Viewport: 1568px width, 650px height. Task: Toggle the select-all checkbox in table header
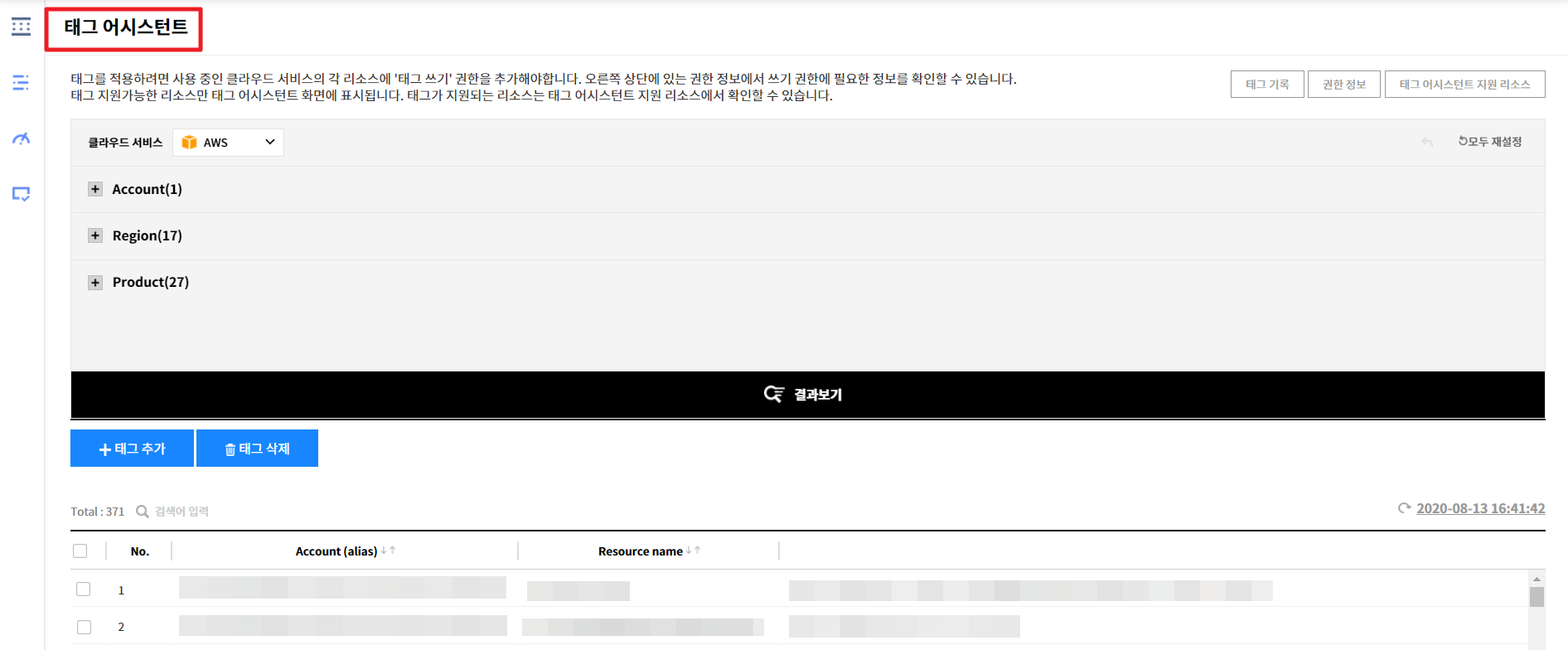tap(80, 551)
